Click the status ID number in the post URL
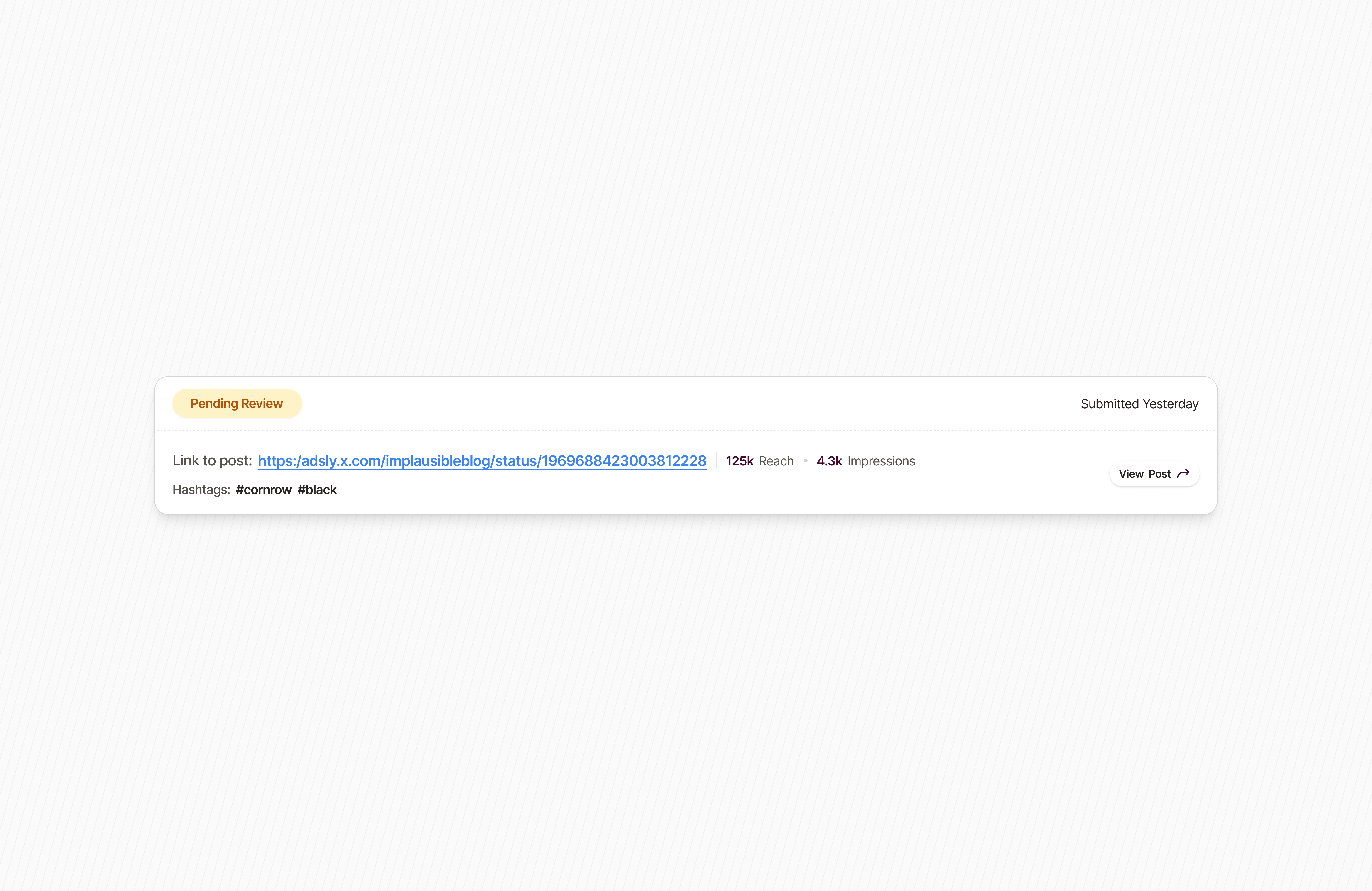Screen dimensions: 1372x891 coord(624,461)
